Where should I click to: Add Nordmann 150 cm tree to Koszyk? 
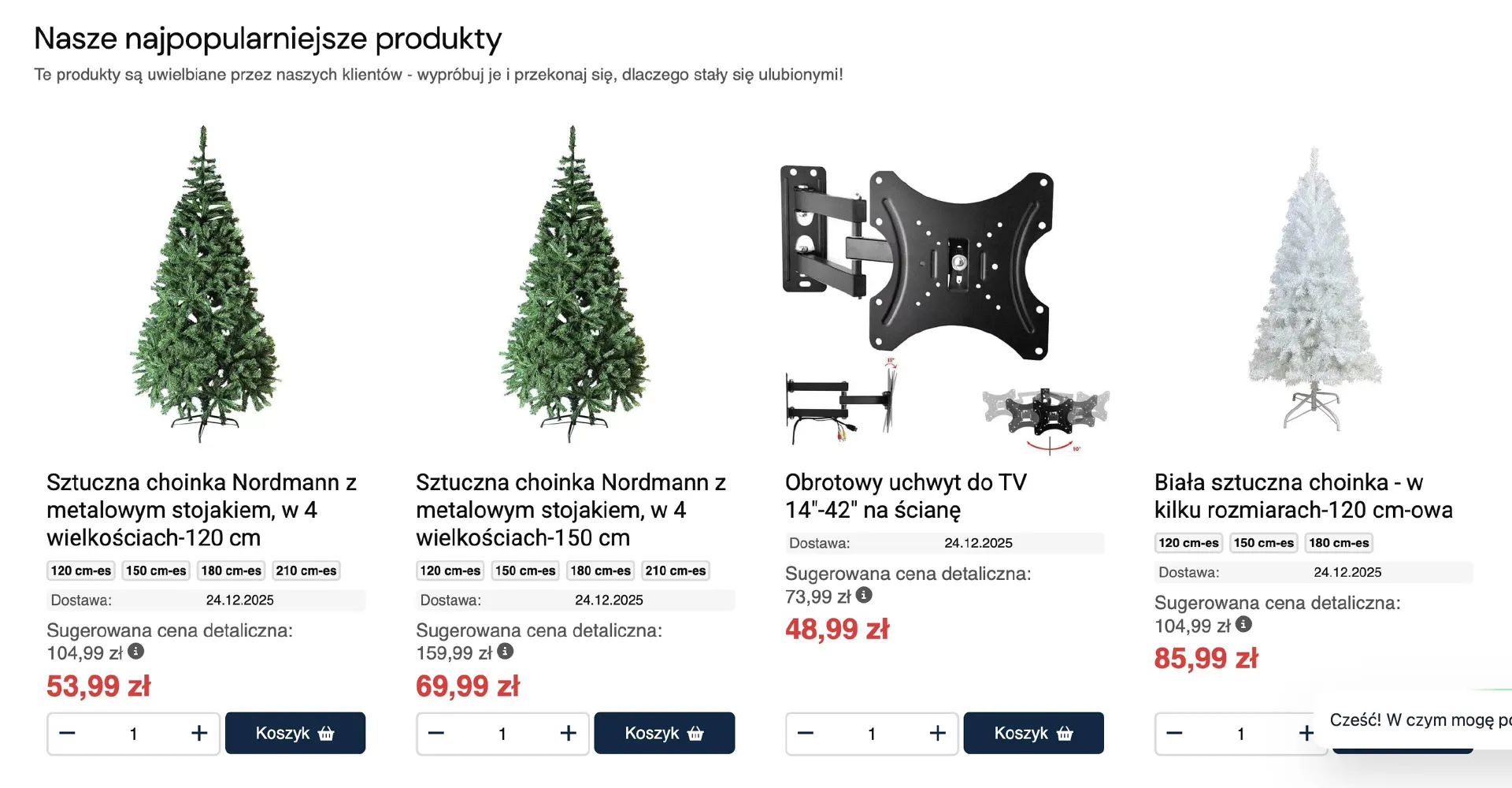(664, 734)
